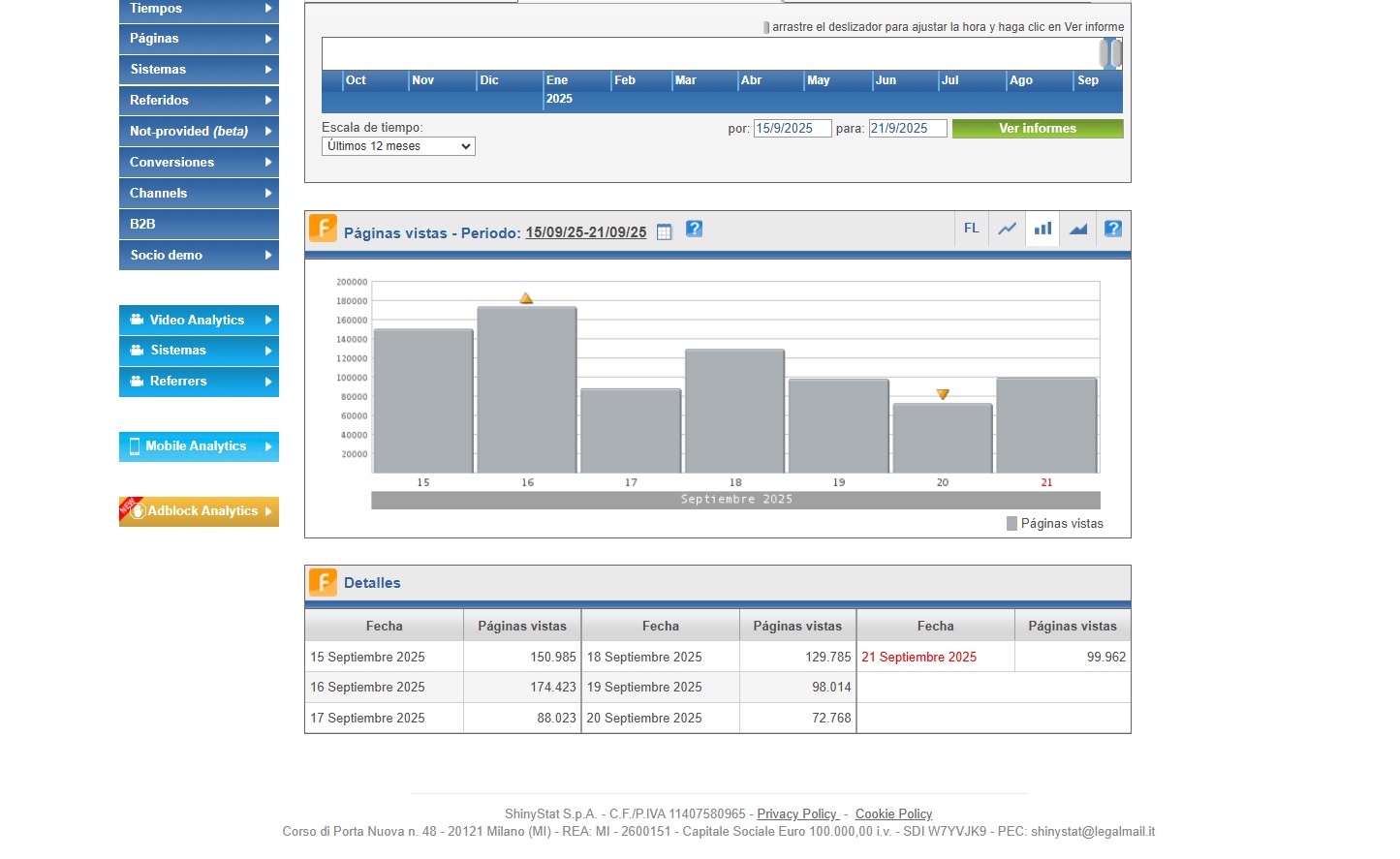Click the orange icon beside Páginas vistas title
The image size is (1400, 859).
click(323, 229)
